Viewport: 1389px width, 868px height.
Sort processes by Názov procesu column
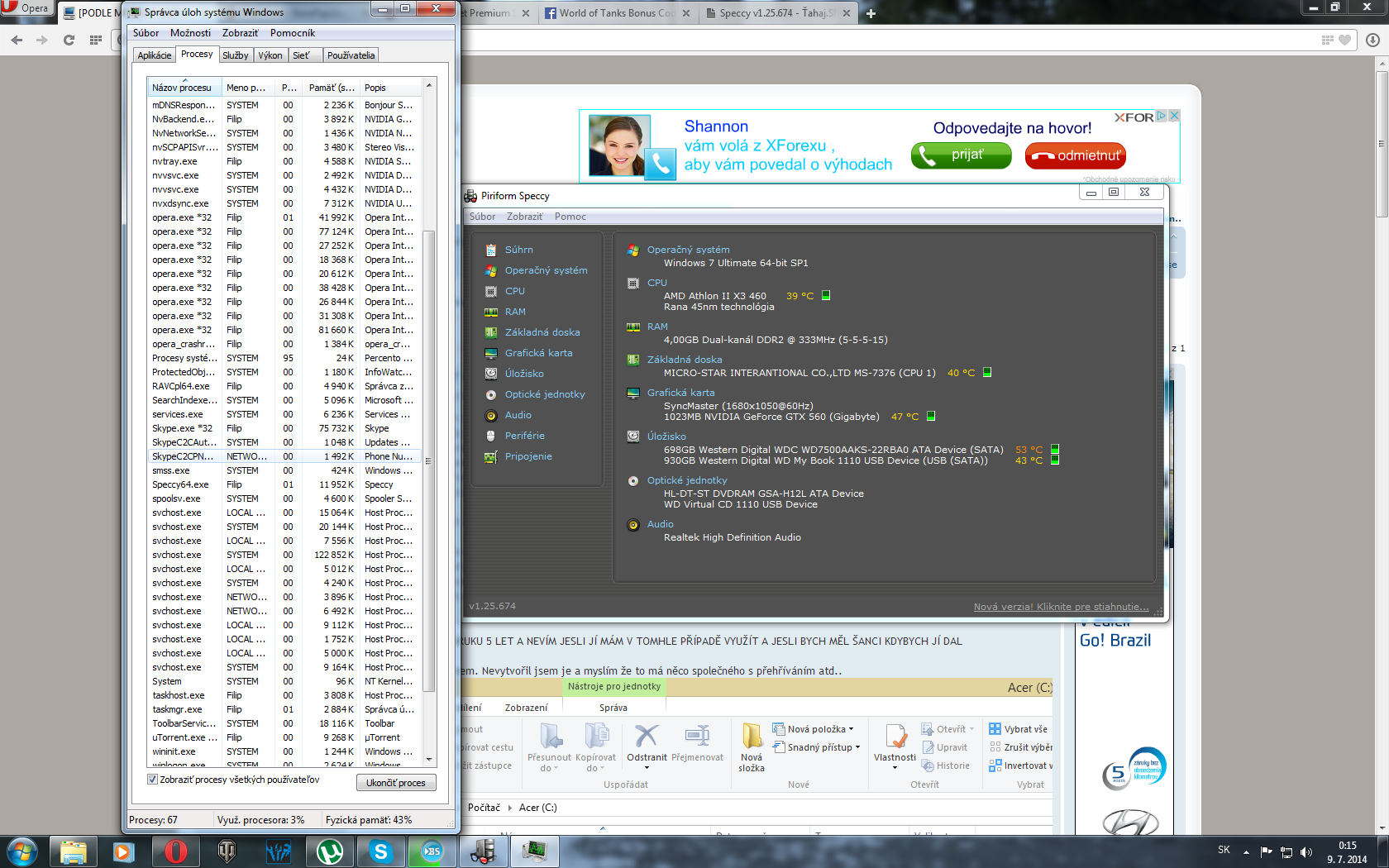point(184,88)
